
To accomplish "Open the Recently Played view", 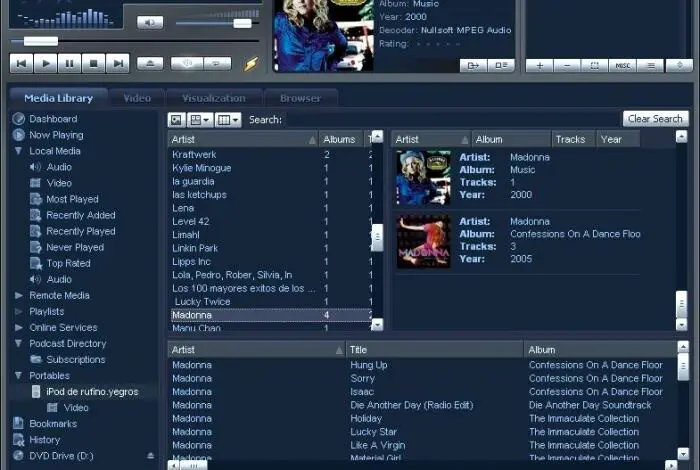I will [x=80, y=231].
